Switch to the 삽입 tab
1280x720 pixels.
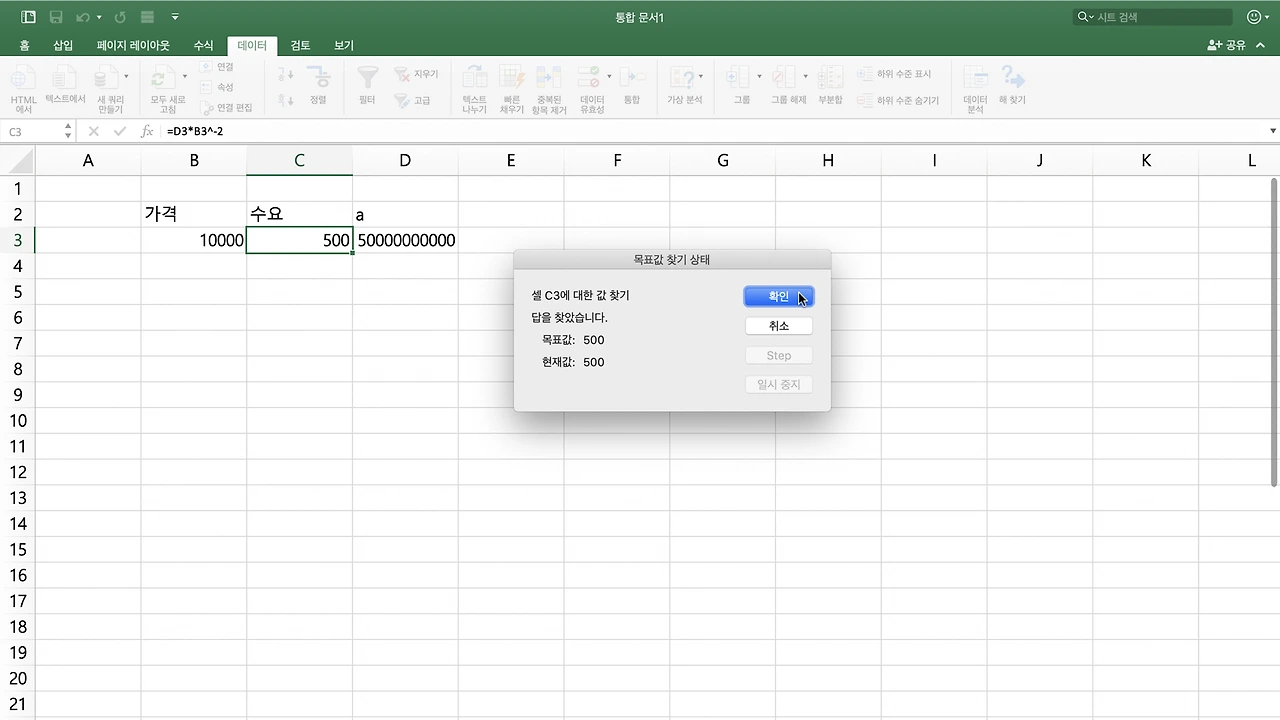point(63,45)
